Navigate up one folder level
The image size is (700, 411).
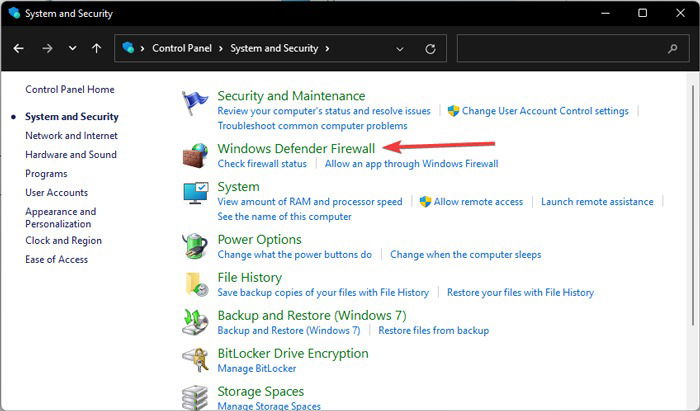click(96, 48)
